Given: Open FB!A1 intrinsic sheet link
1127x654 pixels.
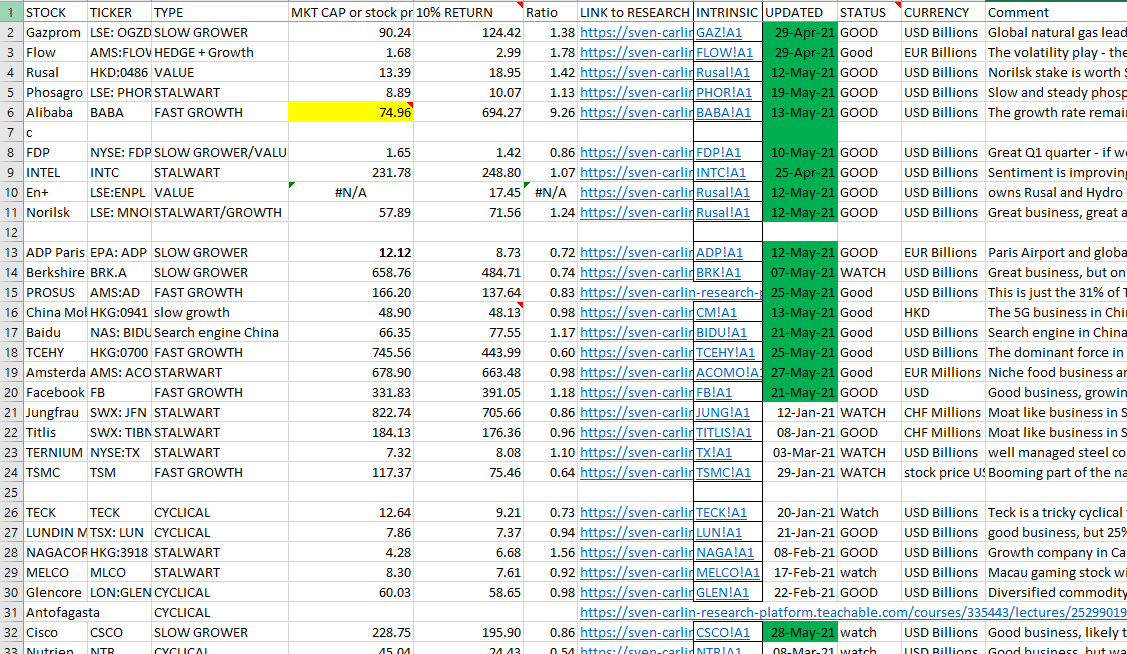Looking at the screenshot, I should 714,392.
